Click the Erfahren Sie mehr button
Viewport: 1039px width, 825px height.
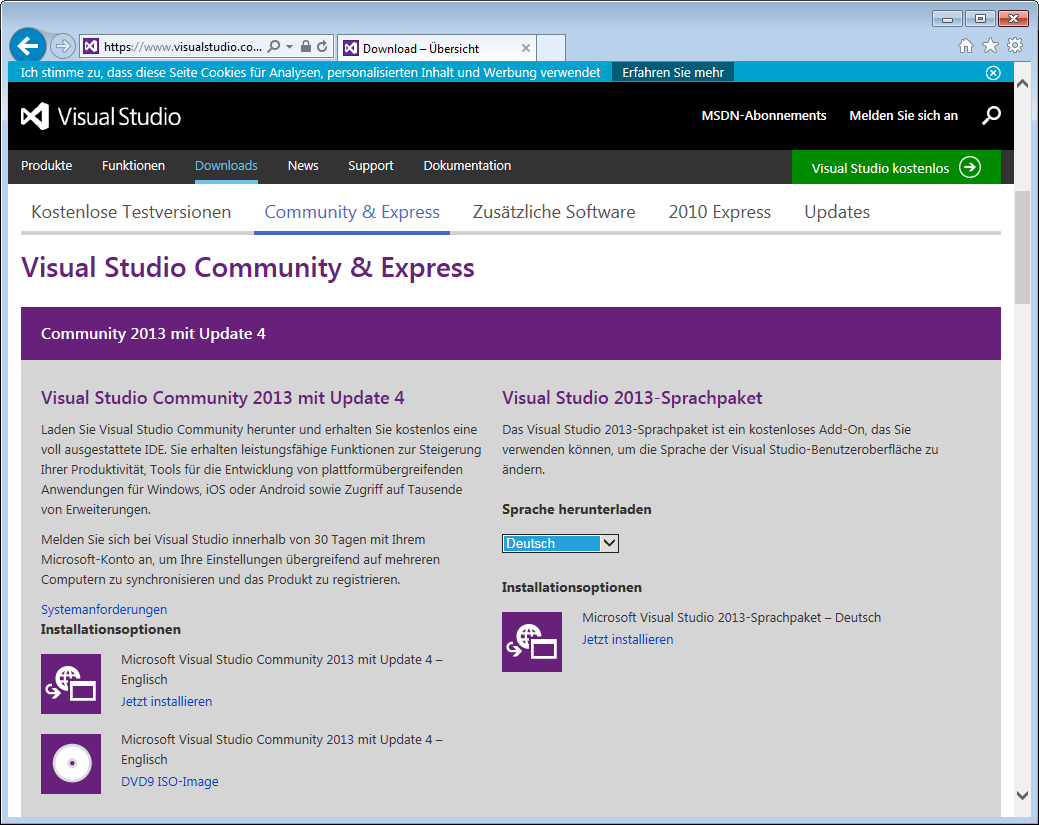coord(672,73)
